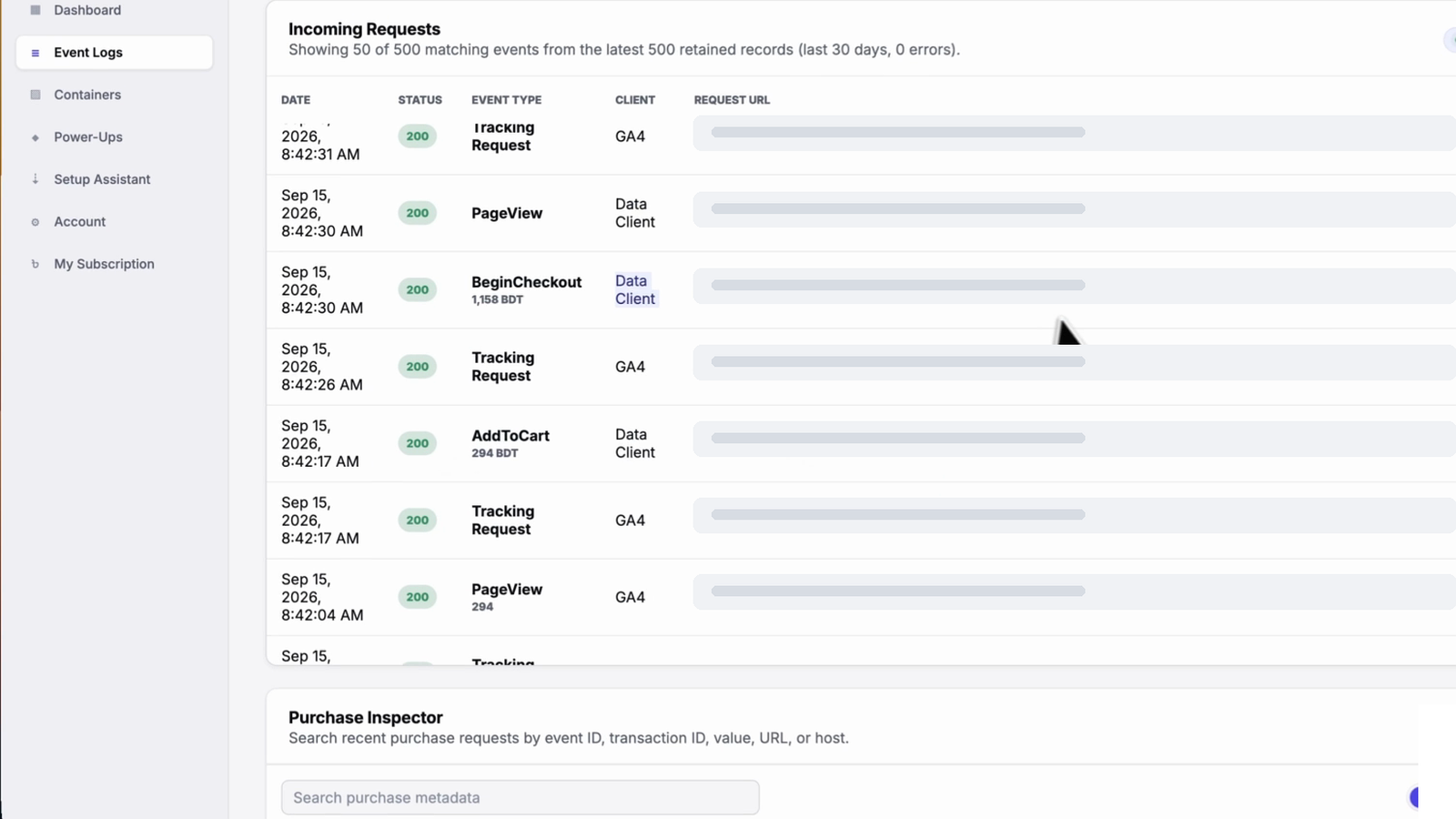View My Subscription page
The height and width of the screenshot is (819, 1456).
pyautogui.click(x=104, y=264)
